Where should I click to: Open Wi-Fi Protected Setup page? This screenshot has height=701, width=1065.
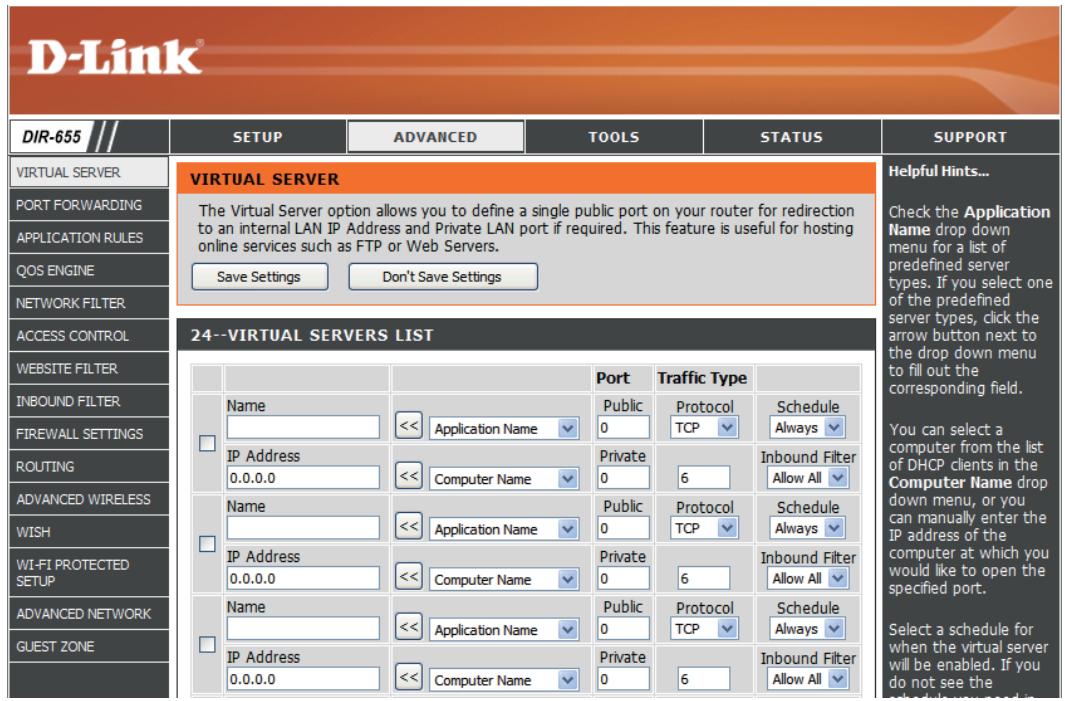click(x=89, y=573)
